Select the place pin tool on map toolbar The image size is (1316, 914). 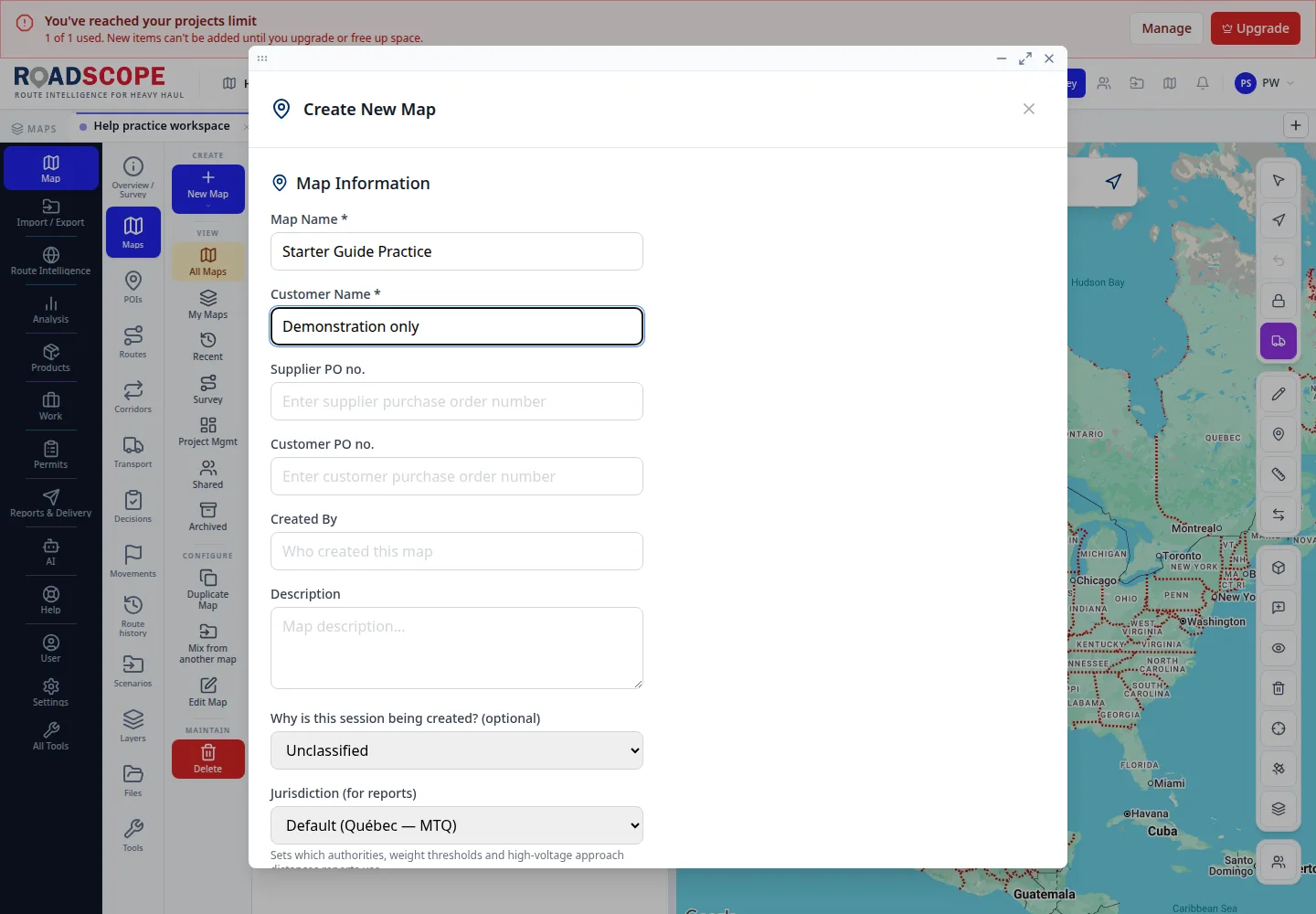(x=1279, y=434)
